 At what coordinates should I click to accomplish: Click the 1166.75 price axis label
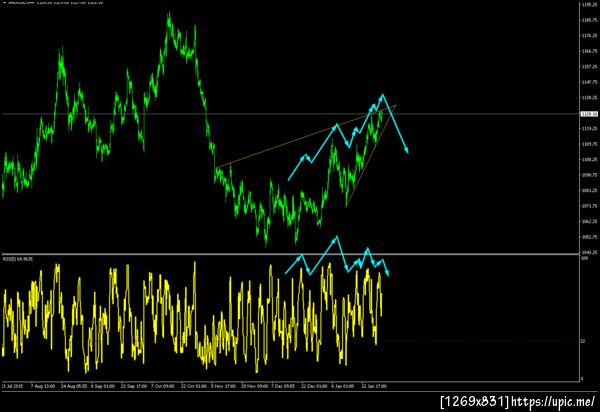(x=590, y=51)
